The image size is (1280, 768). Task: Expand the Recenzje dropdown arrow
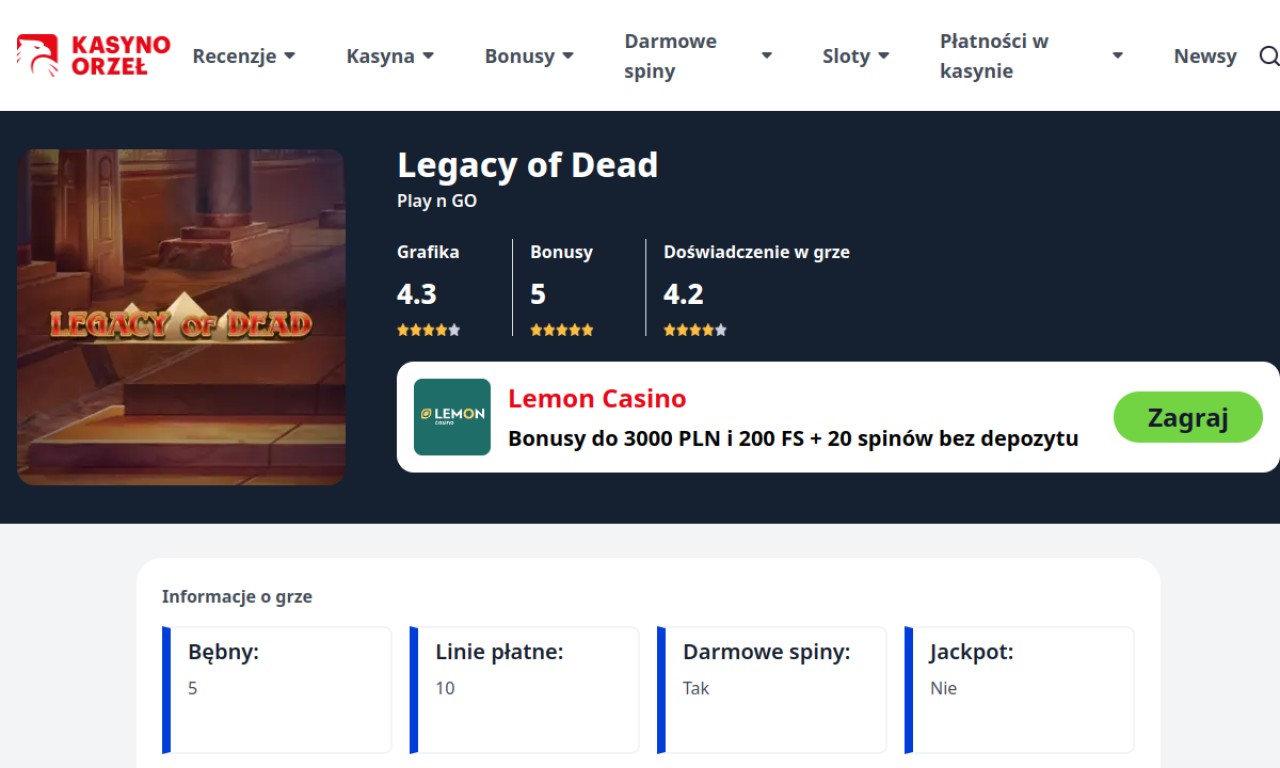(x=290, y=56)
